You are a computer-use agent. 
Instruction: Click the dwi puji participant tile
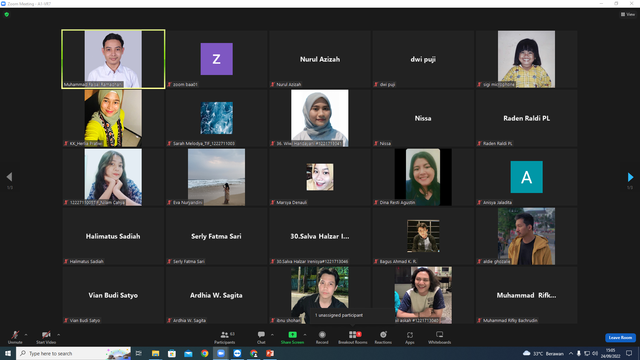(x=423, y=59)
